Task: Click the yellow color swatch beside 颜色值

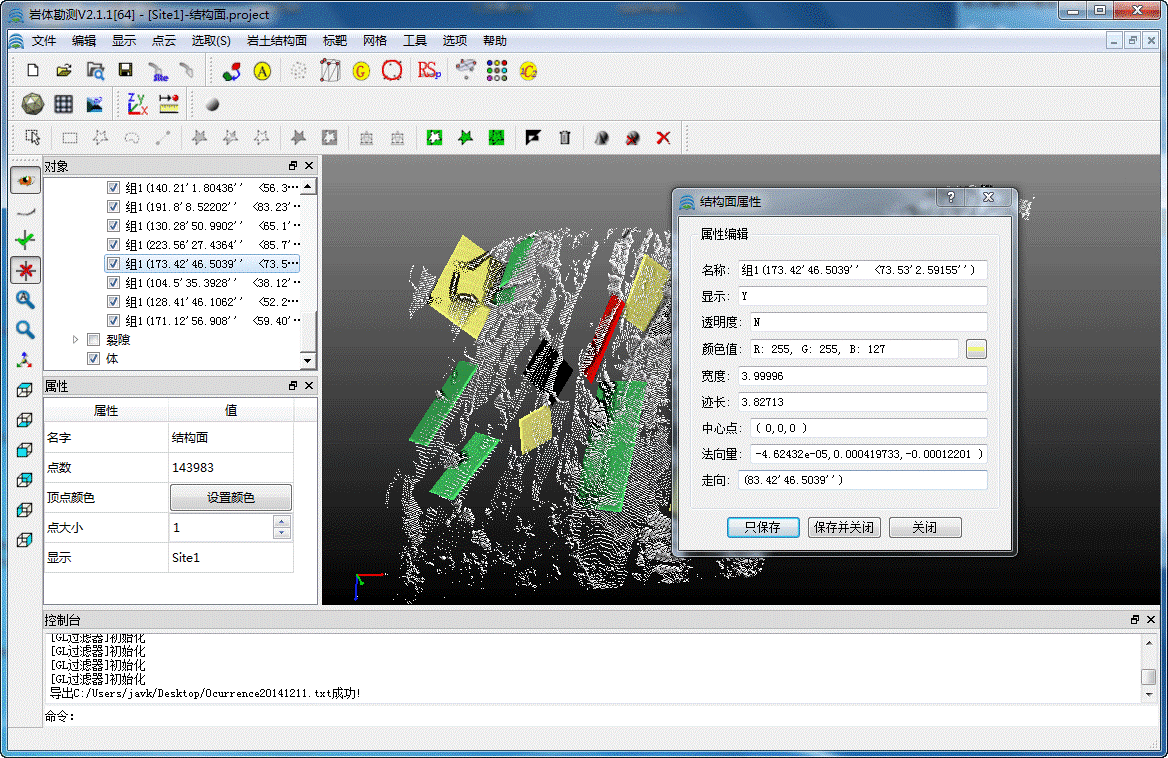Action: [976, 349]
